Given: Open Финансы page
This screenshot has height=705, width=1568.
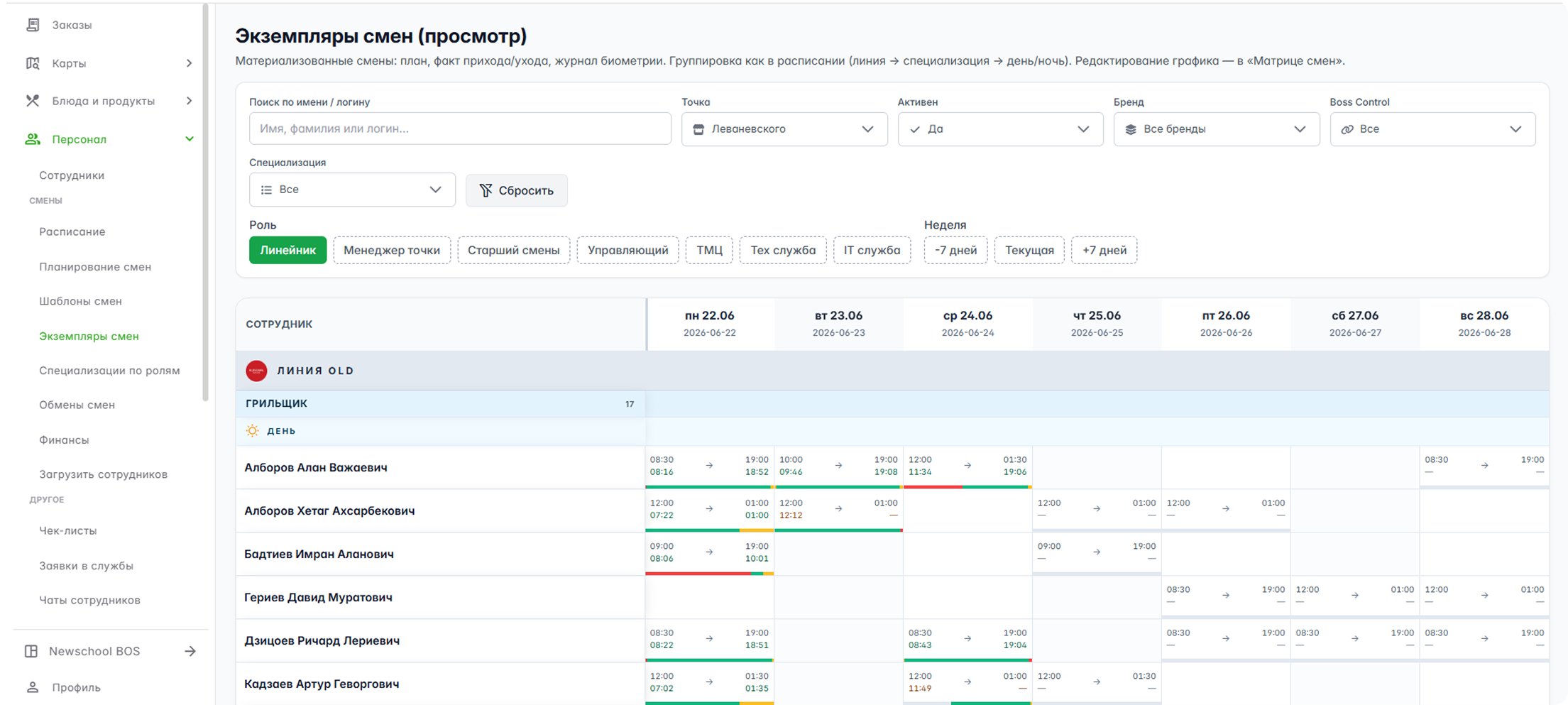Looking at the screenshot, I should pos(64,439).
